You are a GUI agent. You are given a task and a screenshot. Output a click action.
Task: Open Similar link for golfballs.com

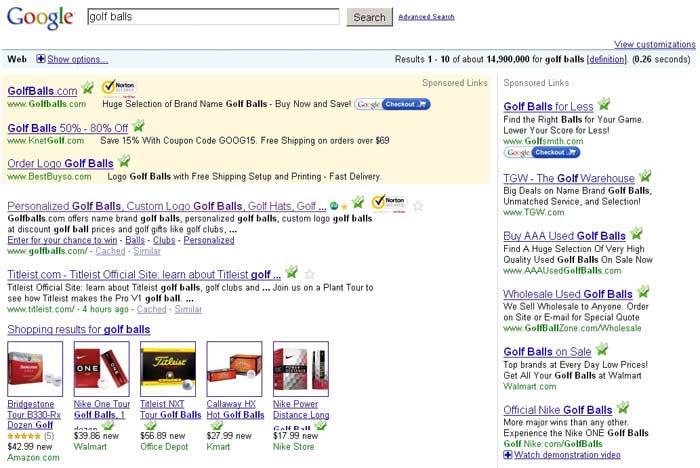click(147, 251)
